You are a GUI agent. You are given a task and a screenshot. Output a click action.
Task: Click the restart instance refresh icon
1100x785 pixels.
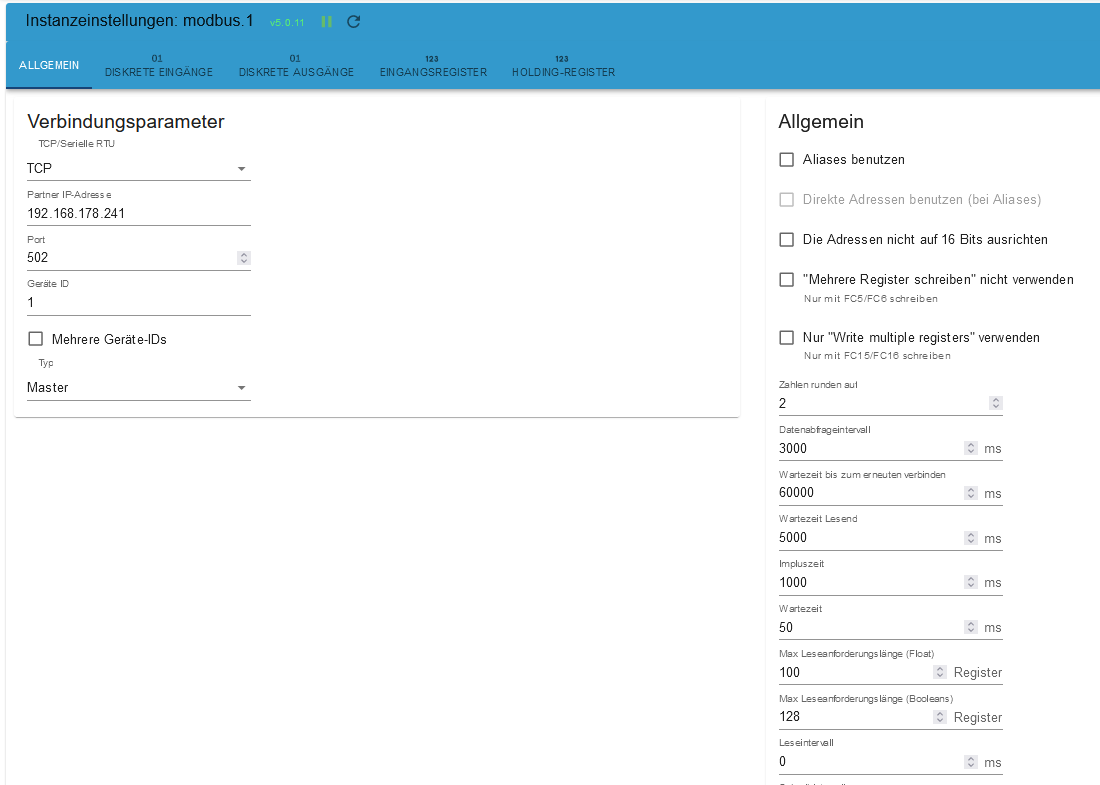[x=353, y=21]
